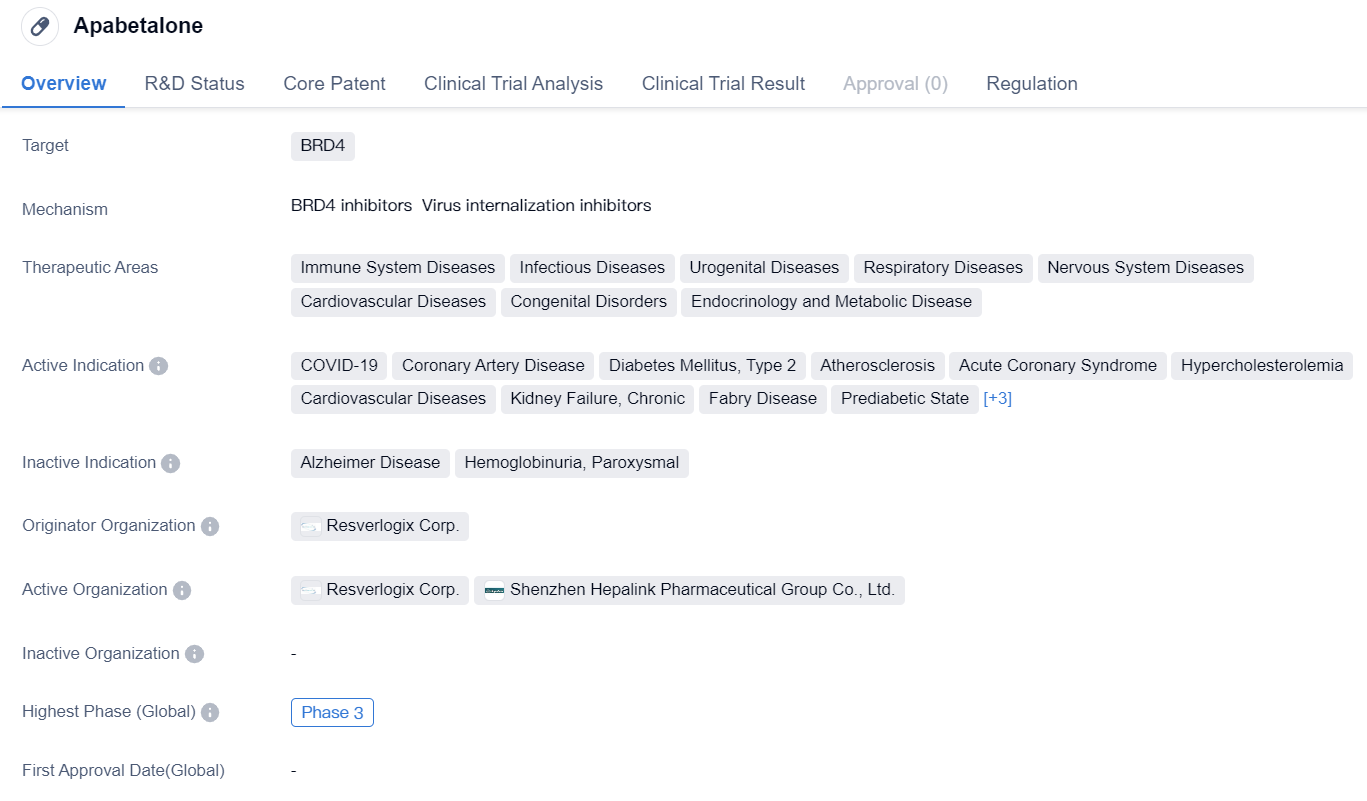Open the COVID-19 indication tag
The height and width of the screenshot is (801, 1367).
tap(339, 365)
